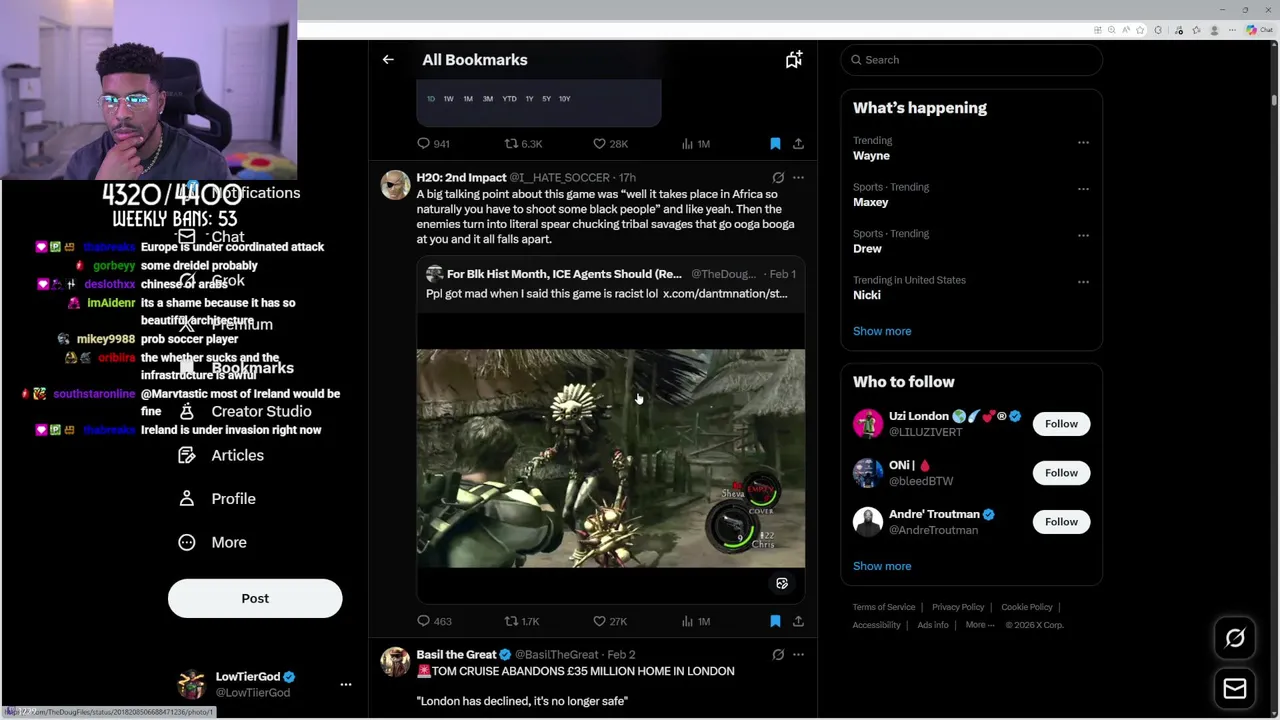
Task: Open the Andre' Troutman avatar
Action: pyautogui.click(x=868, y=522)
